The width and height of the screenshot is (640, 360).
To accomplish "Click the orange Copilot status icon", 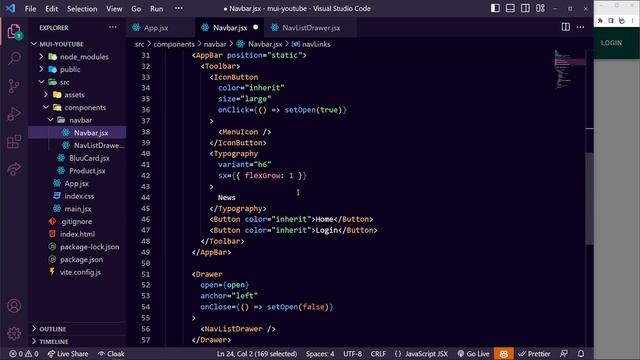I will (504, 354).
